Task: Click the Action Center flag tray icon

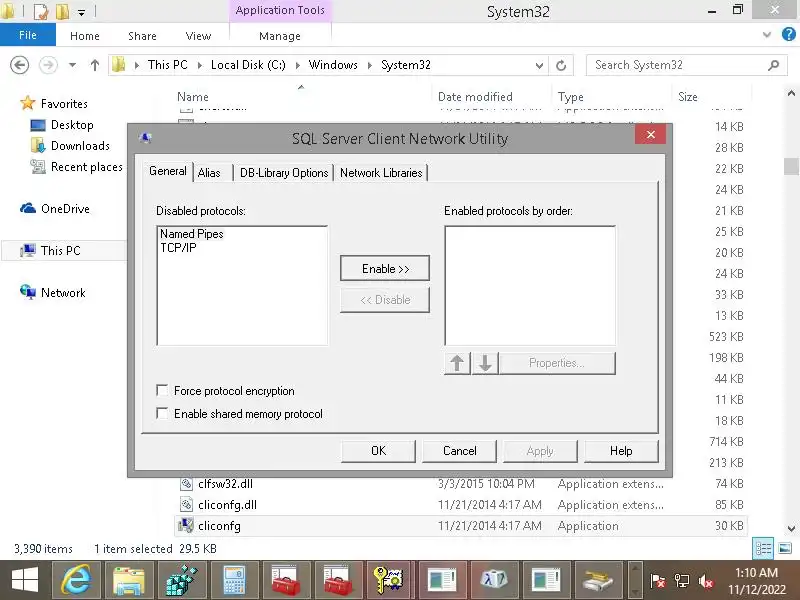Action: pos(657,581)
